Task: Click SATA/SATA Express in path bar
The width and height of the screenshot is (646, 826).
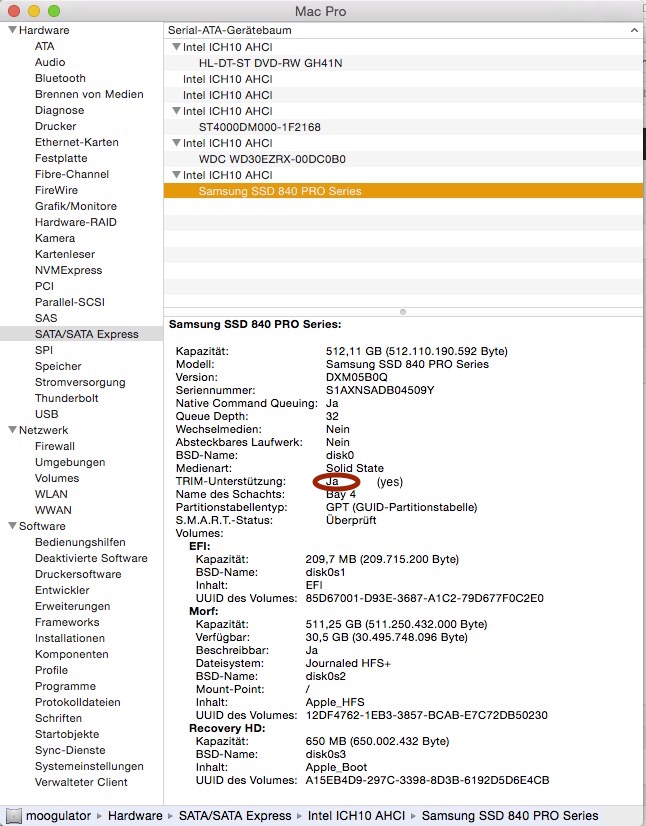Action: [235, 816]
